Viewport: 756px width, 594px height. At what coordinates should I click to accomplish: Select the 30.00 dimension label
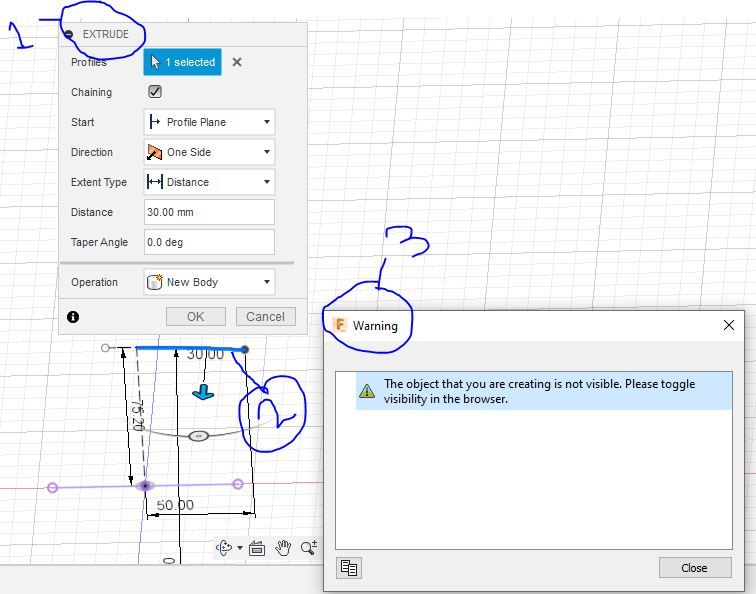[205, 354]
